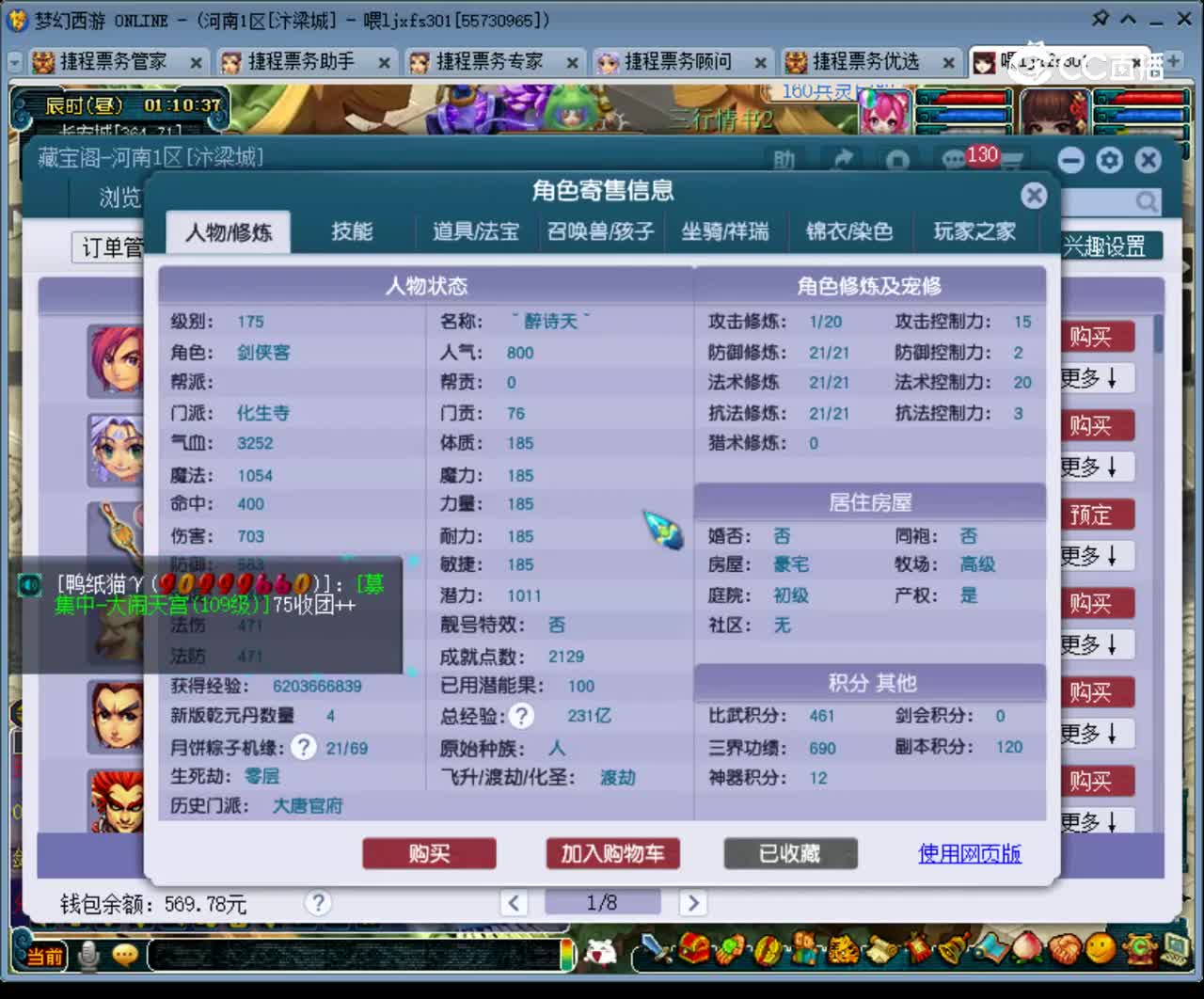The width and height of the screenshot is (1204, 999).
Task: Switch to the 坐骑/祥瑞 tab
Action: click(x=724, y=231)
